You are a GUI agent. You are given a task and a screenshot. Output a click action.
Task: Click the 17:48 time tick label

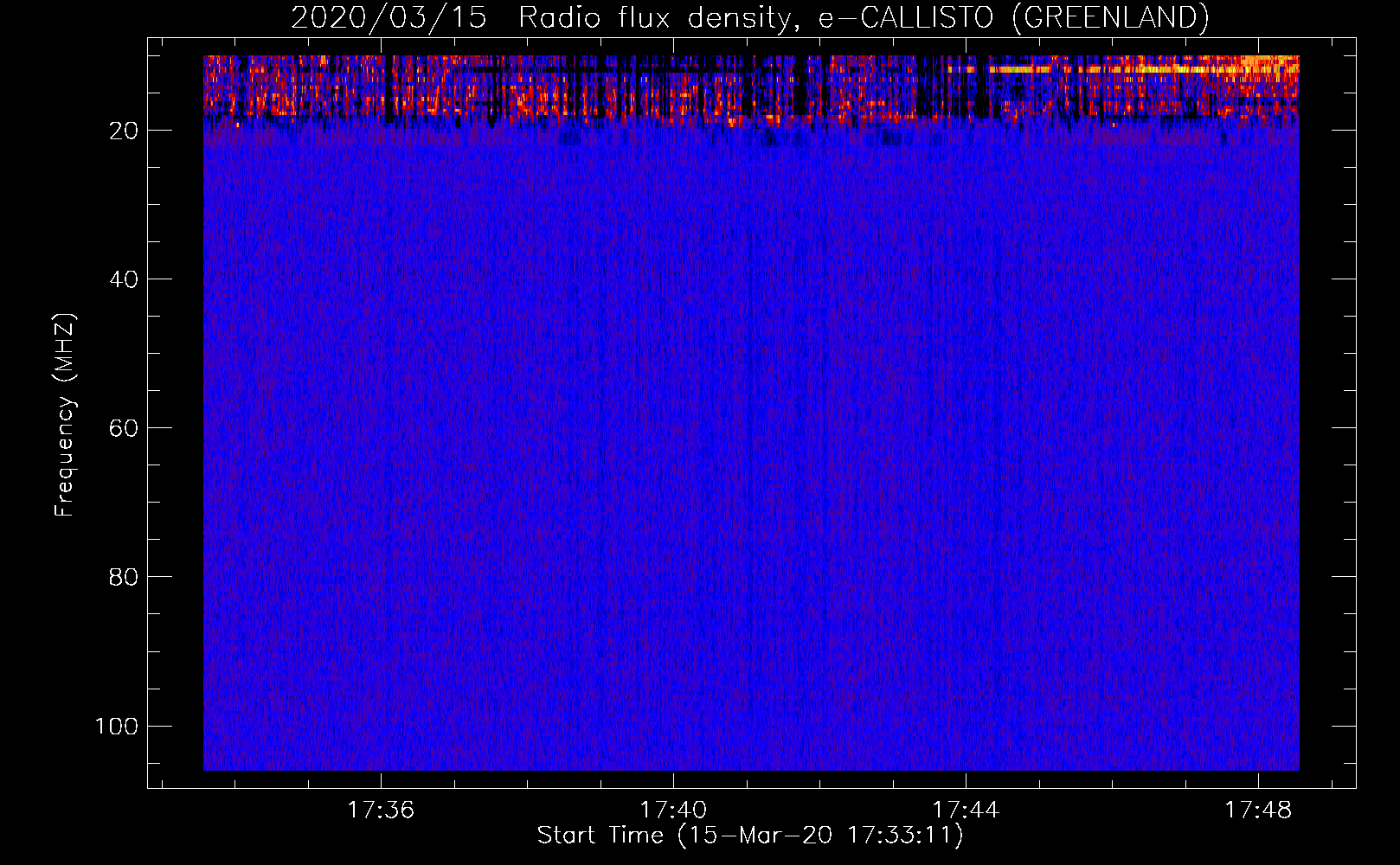pos(1258,810)
